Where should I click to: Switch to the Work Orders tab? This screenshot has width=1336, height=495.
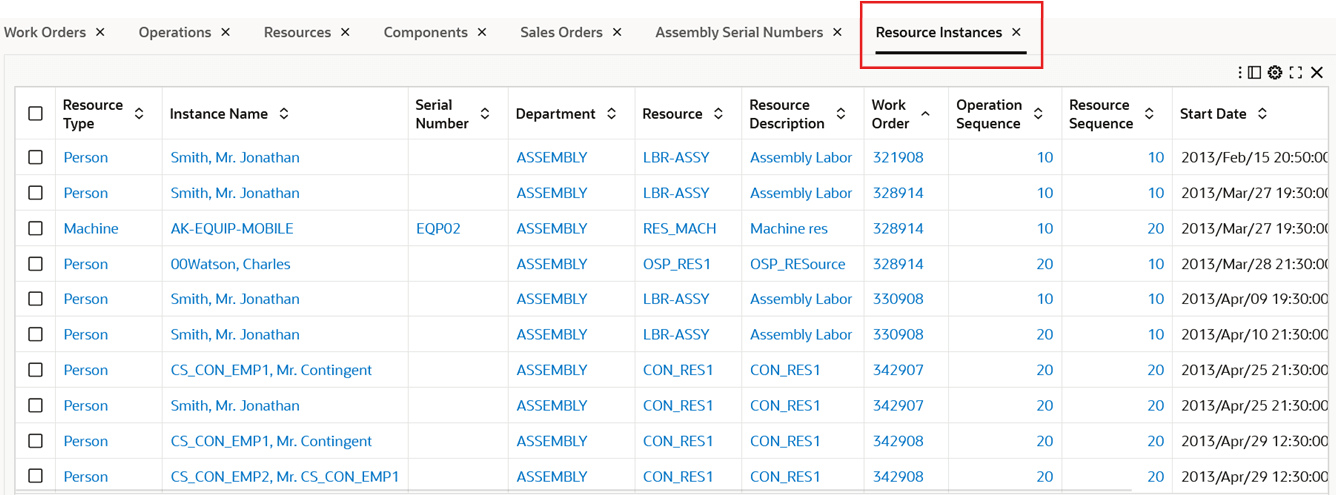click(x=45, y=32)
